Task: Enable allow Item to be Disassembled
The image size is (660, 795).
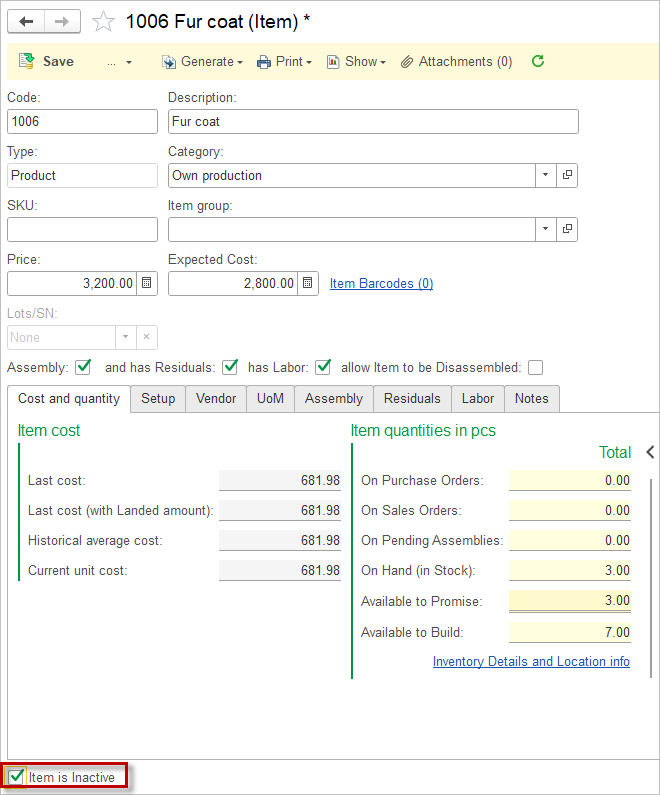Action: pyautogui.click(x=536, y=367)
